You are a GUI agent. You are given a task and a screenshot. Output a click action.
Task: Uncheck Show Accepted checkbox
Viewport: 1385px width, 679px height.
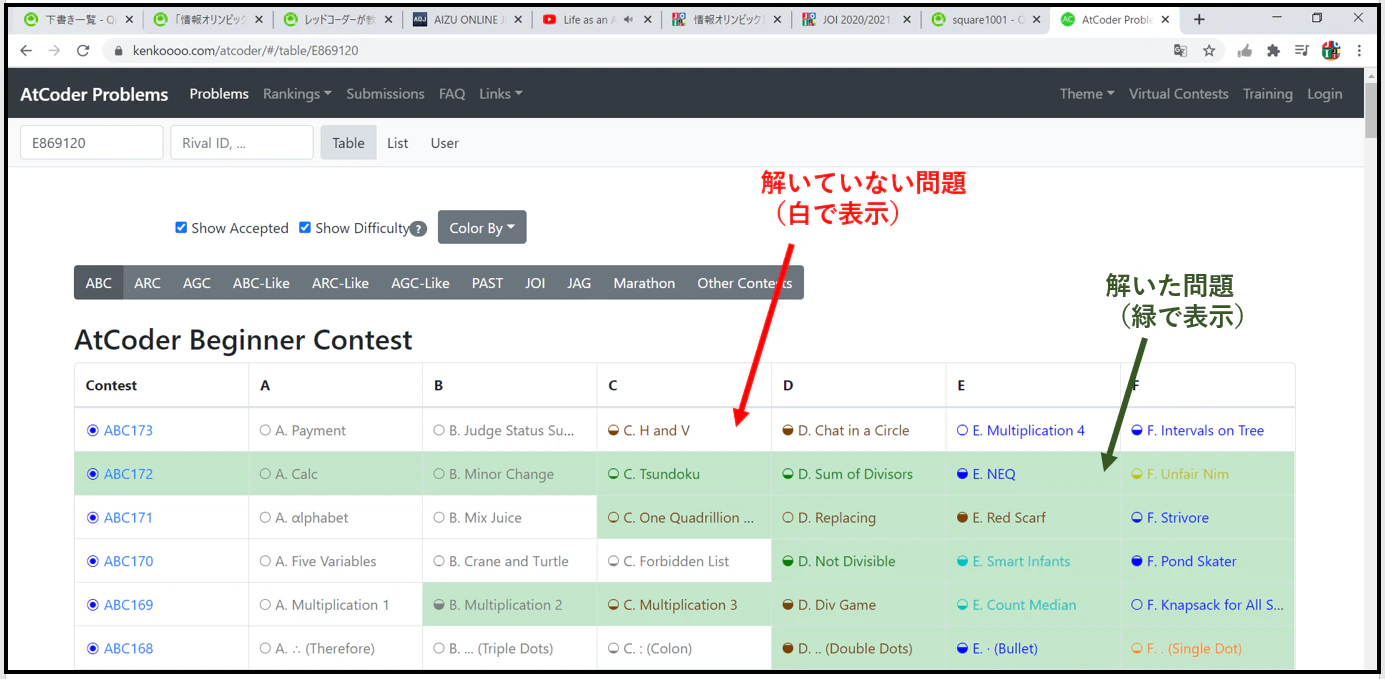181,228
